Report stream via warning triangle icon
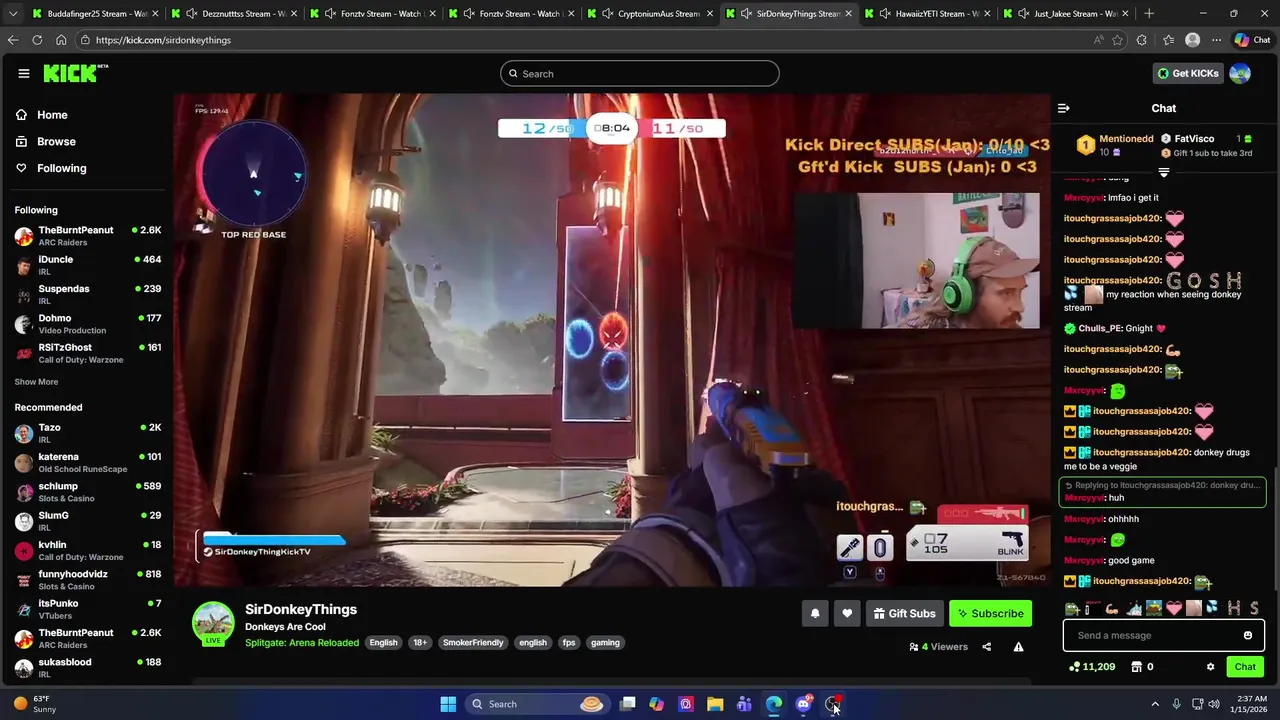This screenshot has height=720, width=1280. [x=1018, y=647]
